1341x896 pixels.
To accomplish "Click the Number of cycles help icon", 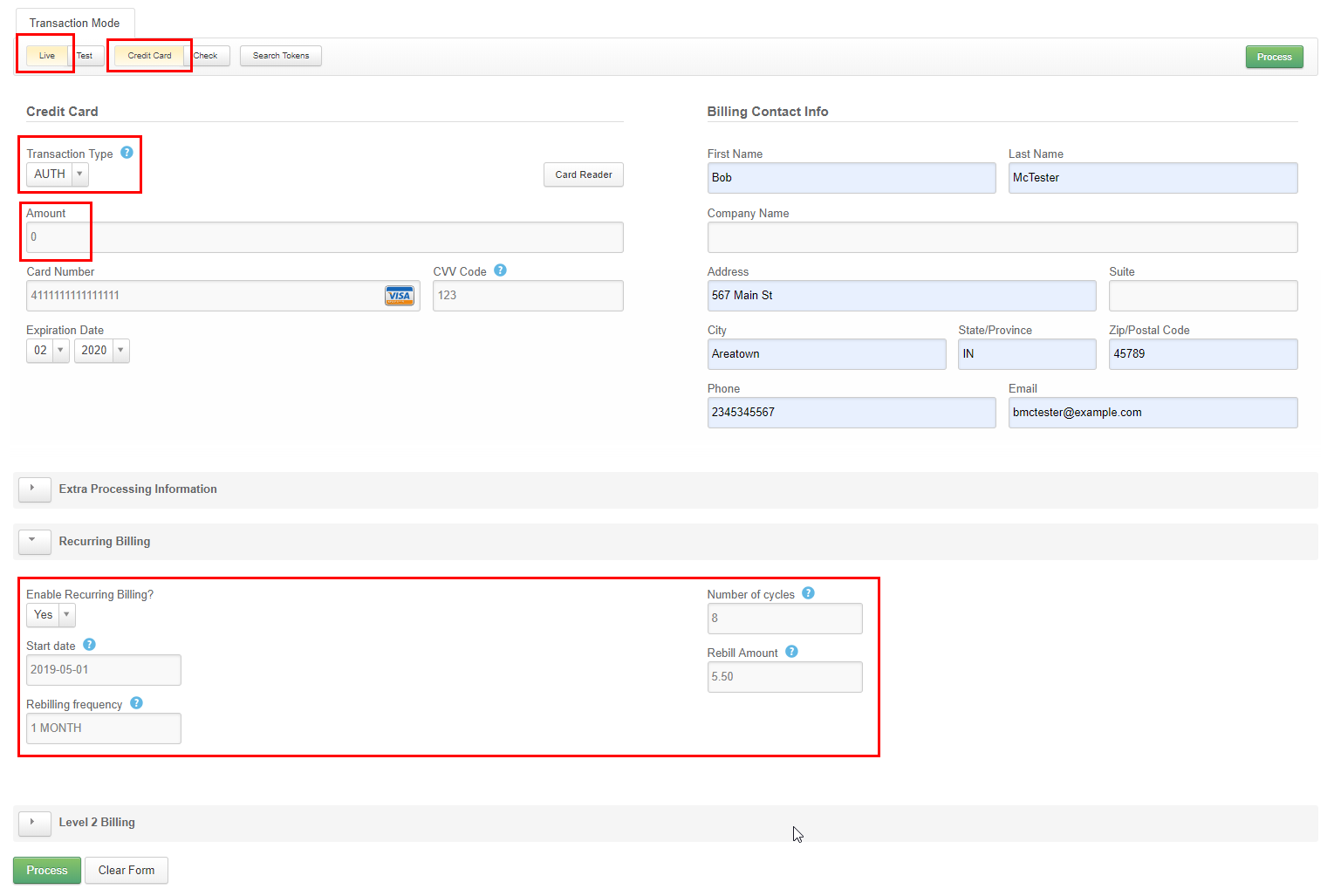I will [808, 593].
